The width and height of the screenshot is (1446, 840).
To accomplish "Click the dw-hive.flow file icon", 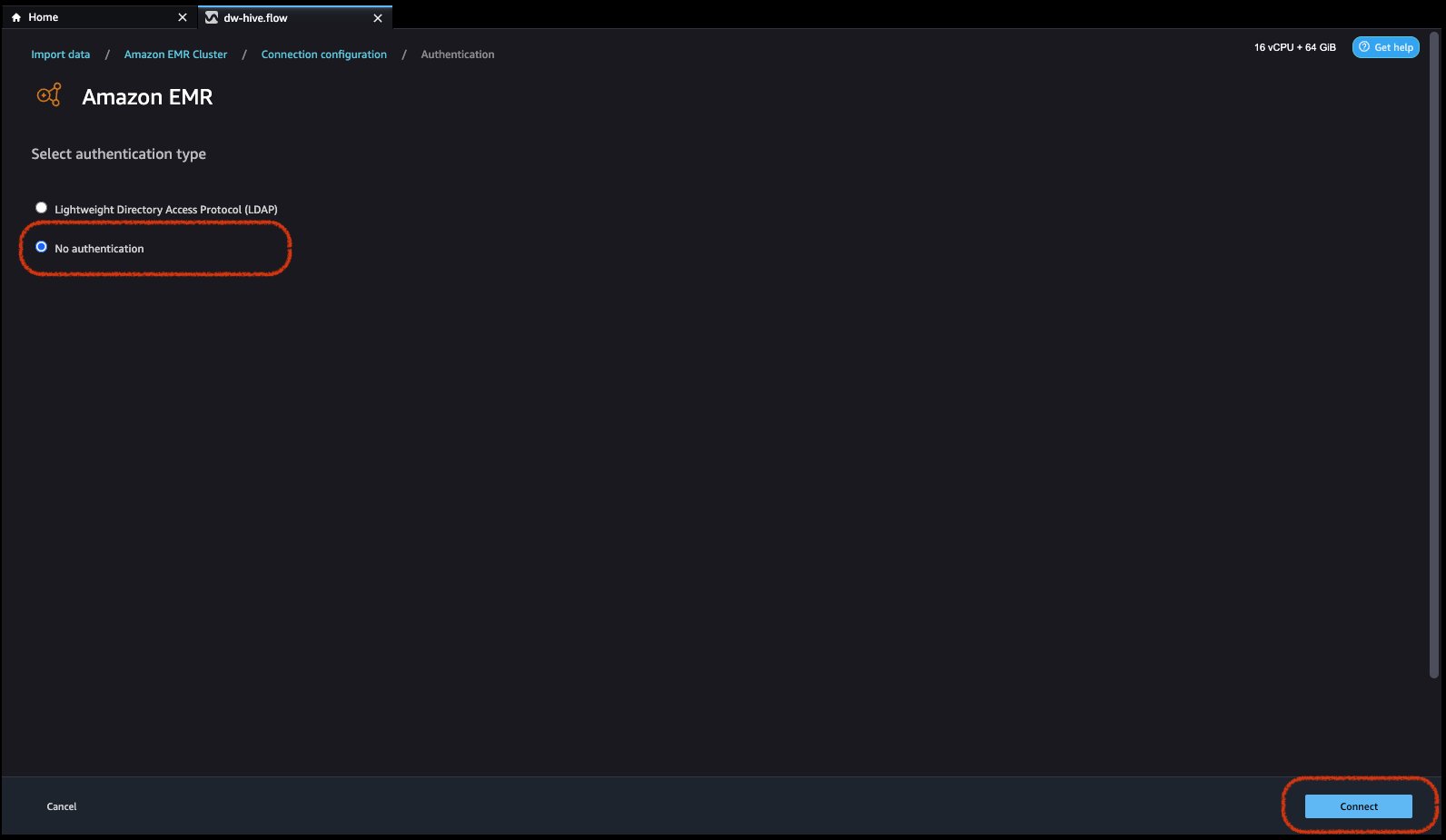I will 212,17.
